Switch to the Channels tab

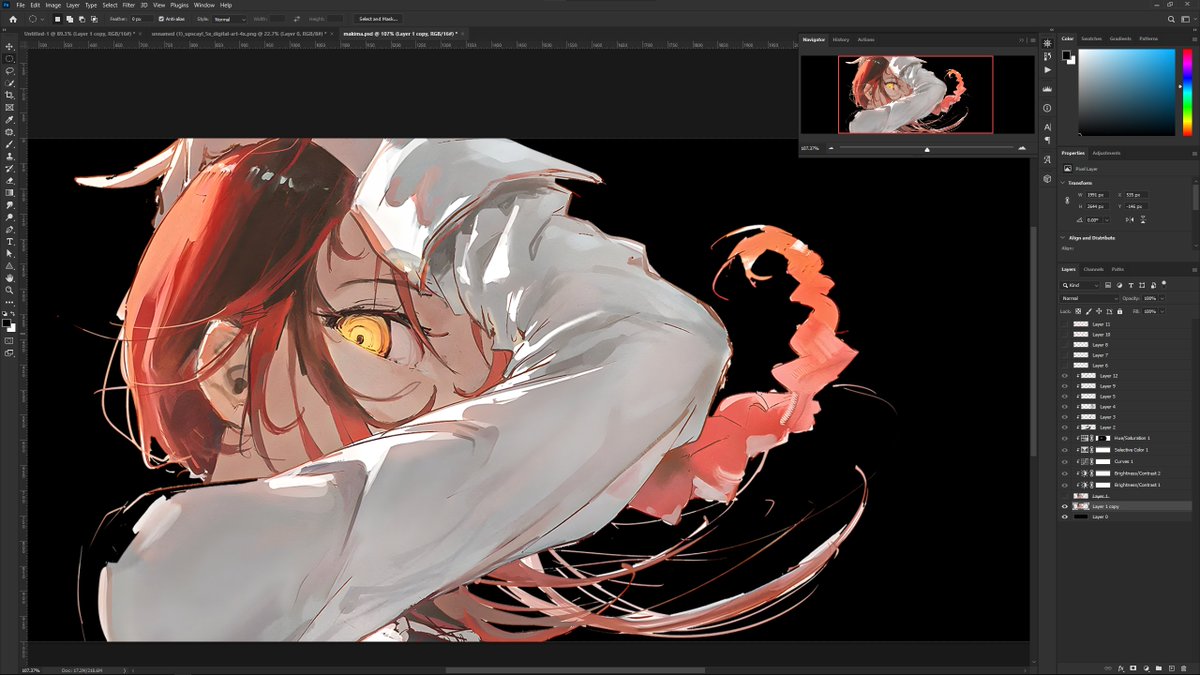pyautogui.click(x=1094, y=268)
